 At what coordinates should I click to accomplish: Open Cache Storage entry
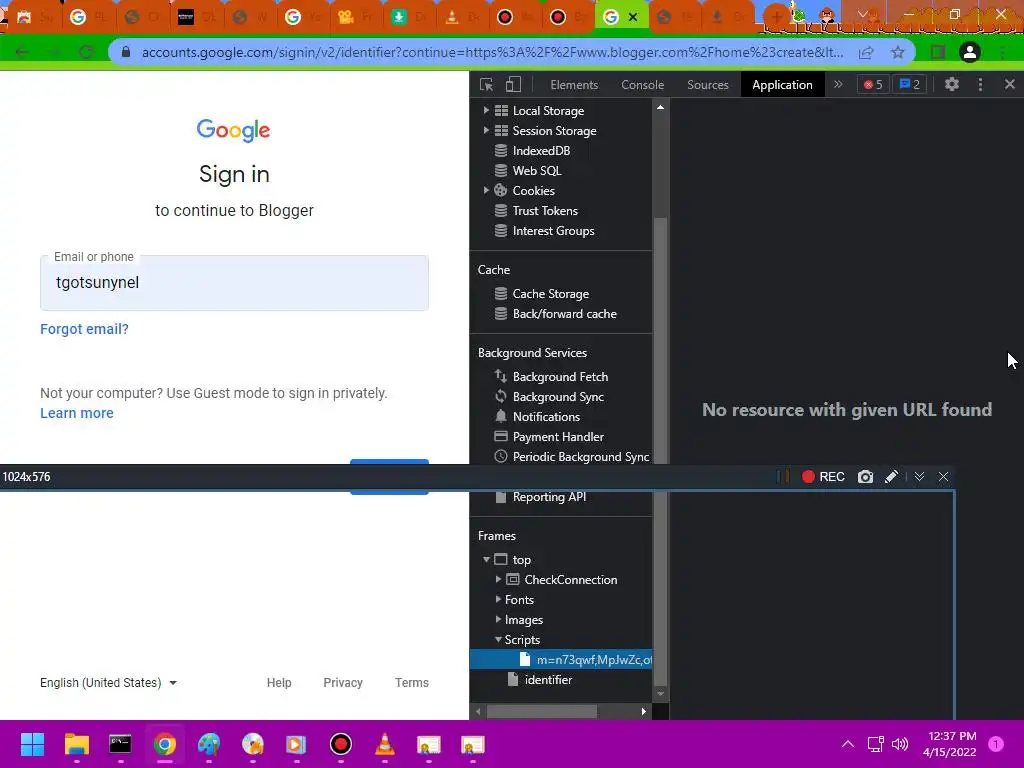coord(550,294)
